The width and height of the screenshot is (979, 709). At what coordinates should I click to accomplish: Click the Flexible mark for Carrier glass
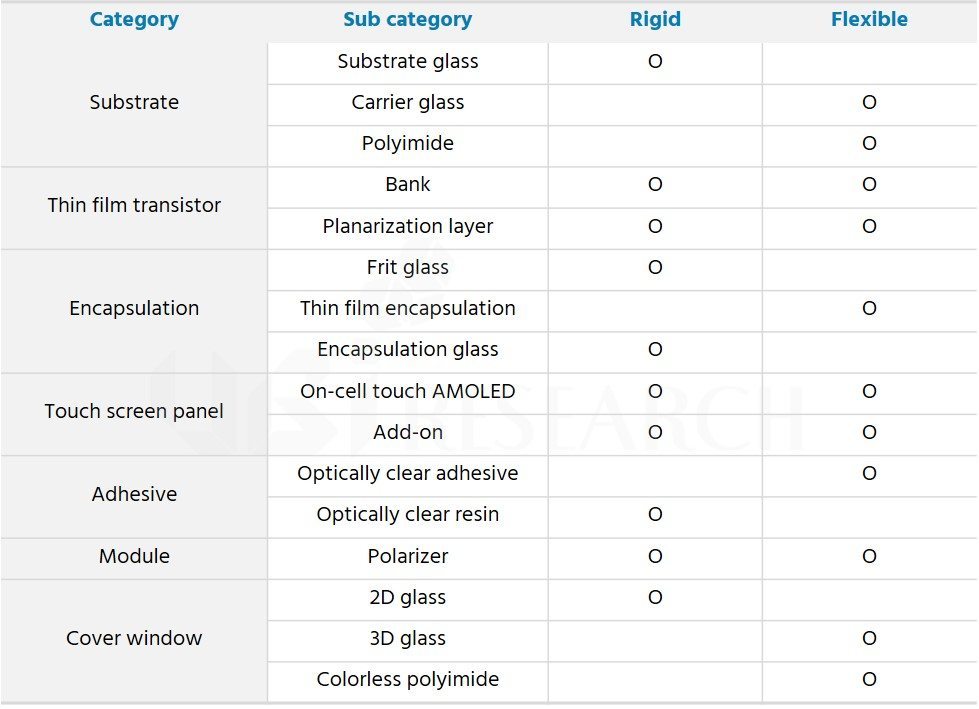click(x=869, y=102)
